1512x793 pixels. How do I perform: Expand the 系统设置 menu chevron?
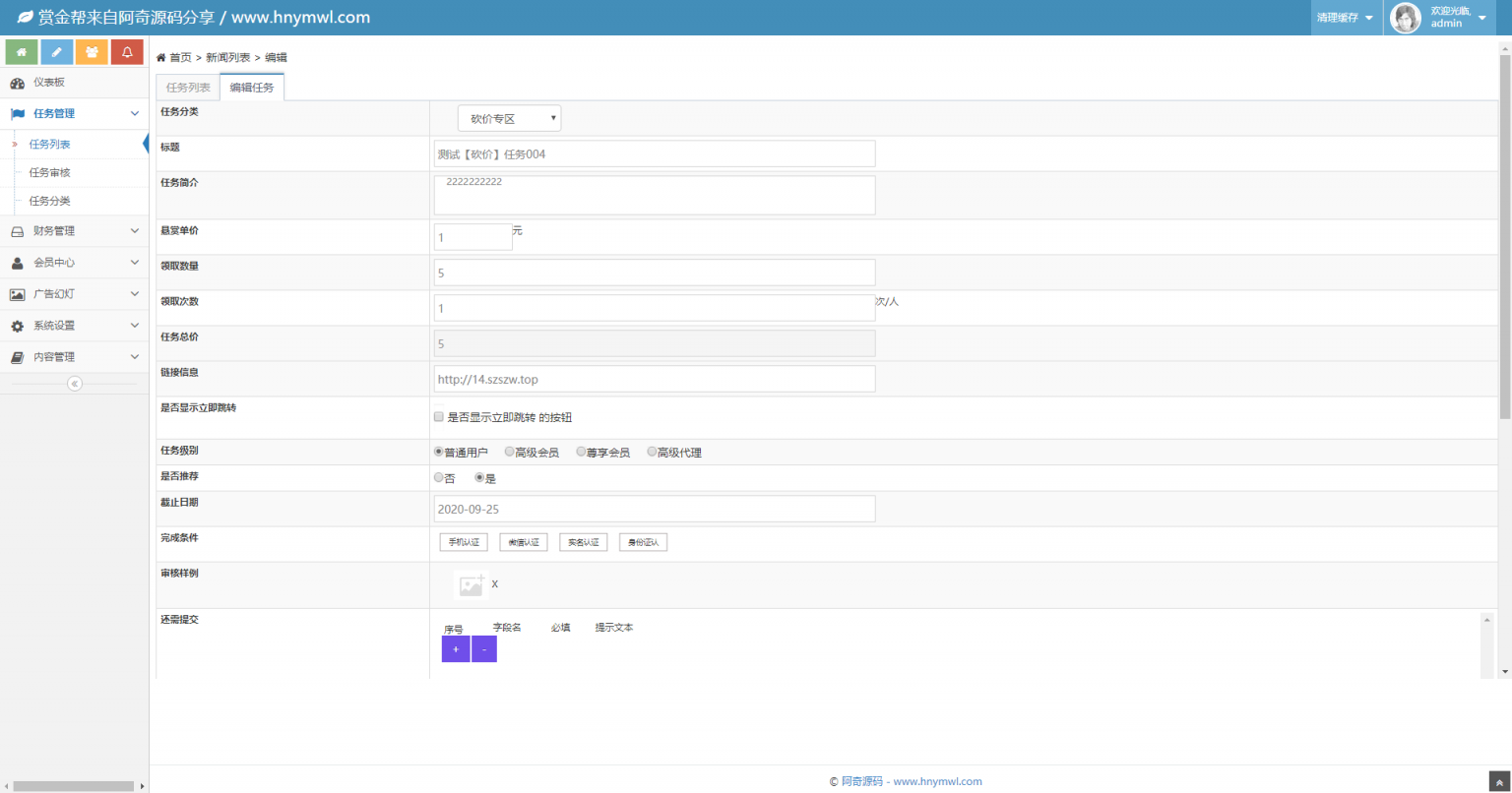(135, 326)
